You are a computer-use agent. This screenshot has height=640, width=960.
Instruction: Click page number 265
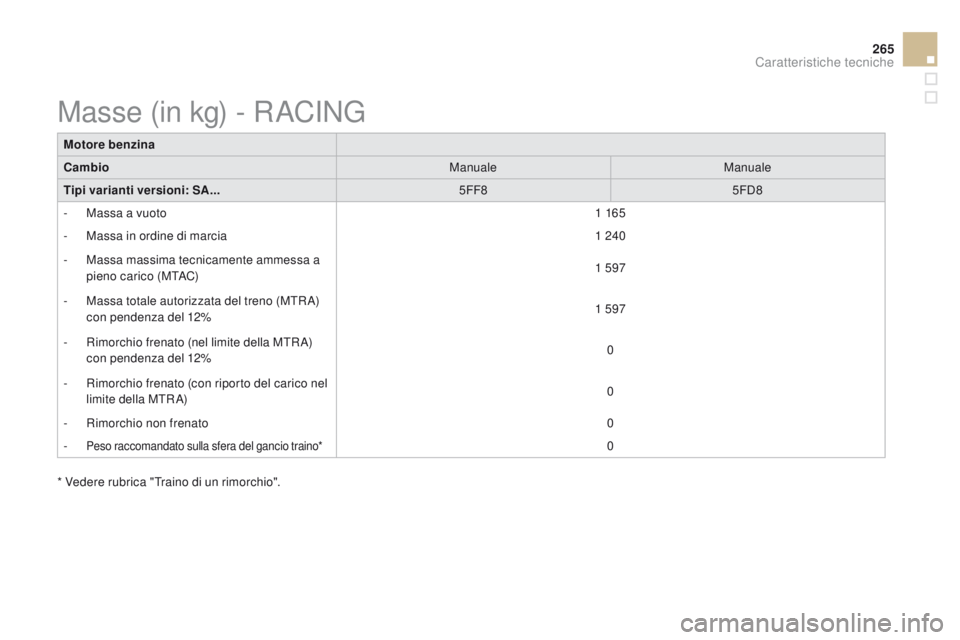click(x=883, y=48)
